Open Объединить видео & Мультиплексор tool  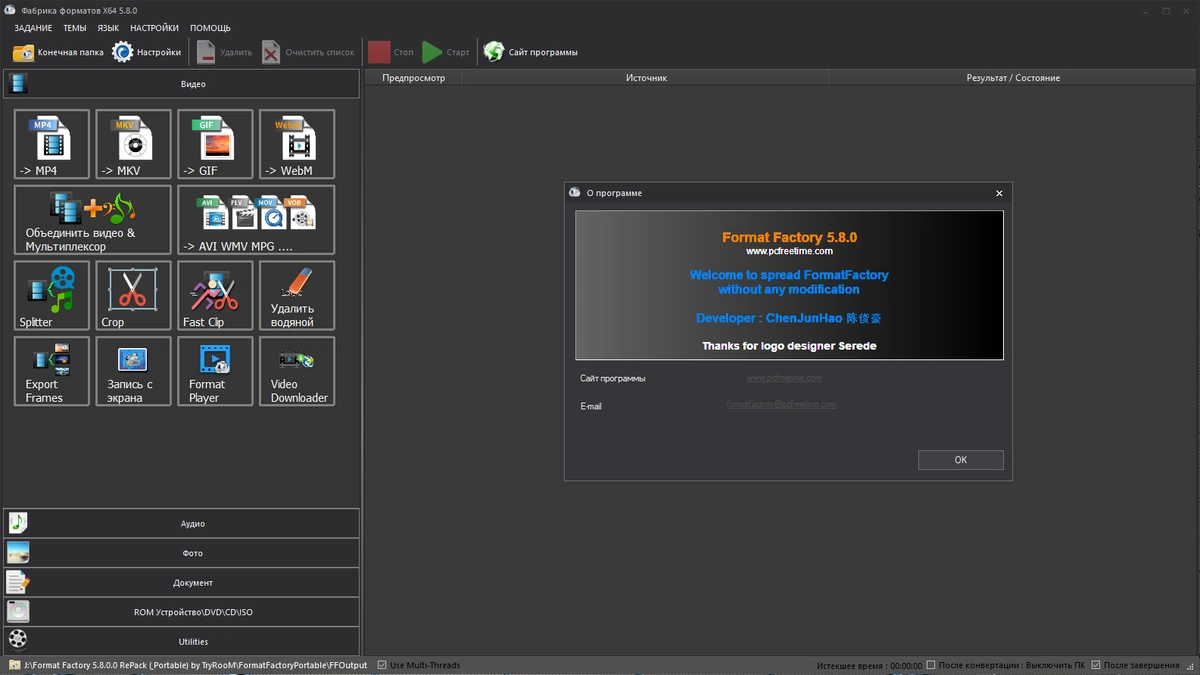pyautogui.click(x=93, y=220)
